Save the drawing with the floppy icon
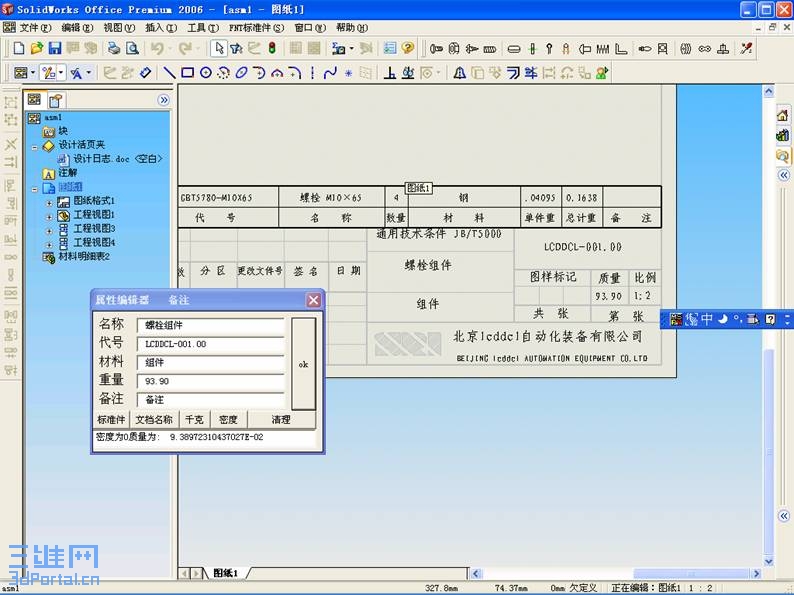 click(55, 48)
